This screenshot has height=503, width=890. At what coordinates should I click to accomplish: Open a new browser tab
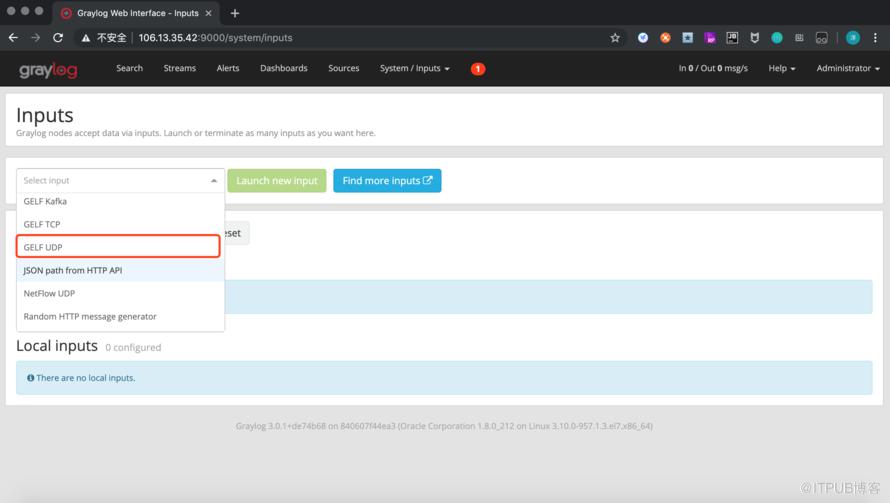235,13
